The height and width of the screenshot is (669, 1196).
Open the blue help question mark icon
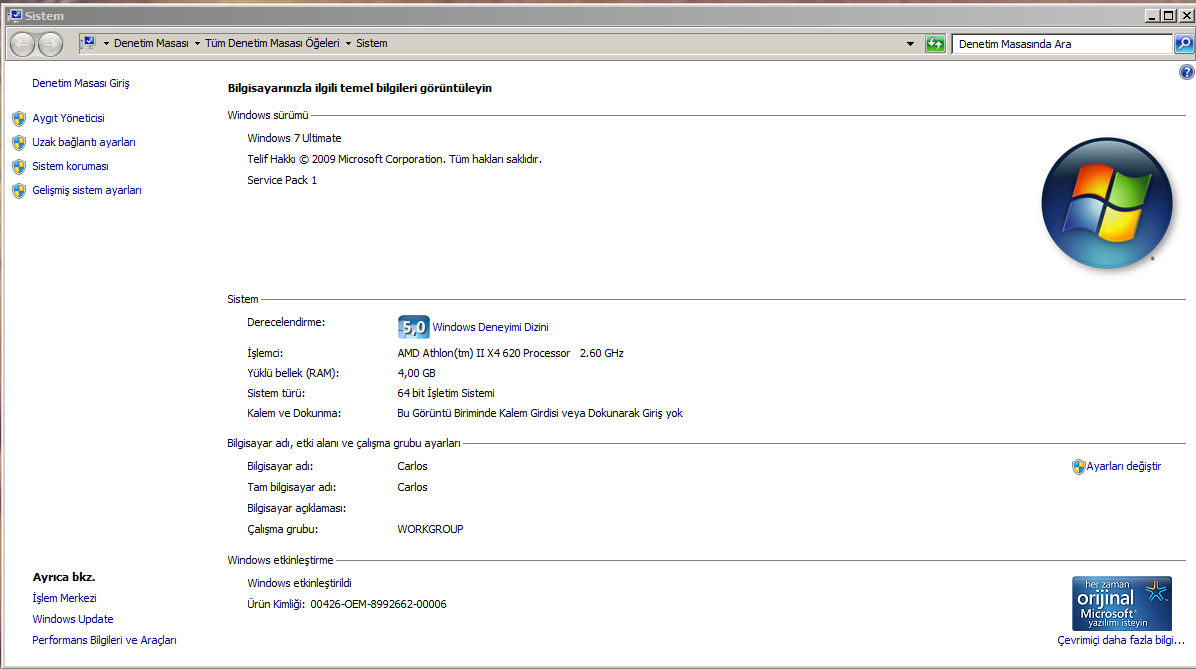coord(1186,72)
